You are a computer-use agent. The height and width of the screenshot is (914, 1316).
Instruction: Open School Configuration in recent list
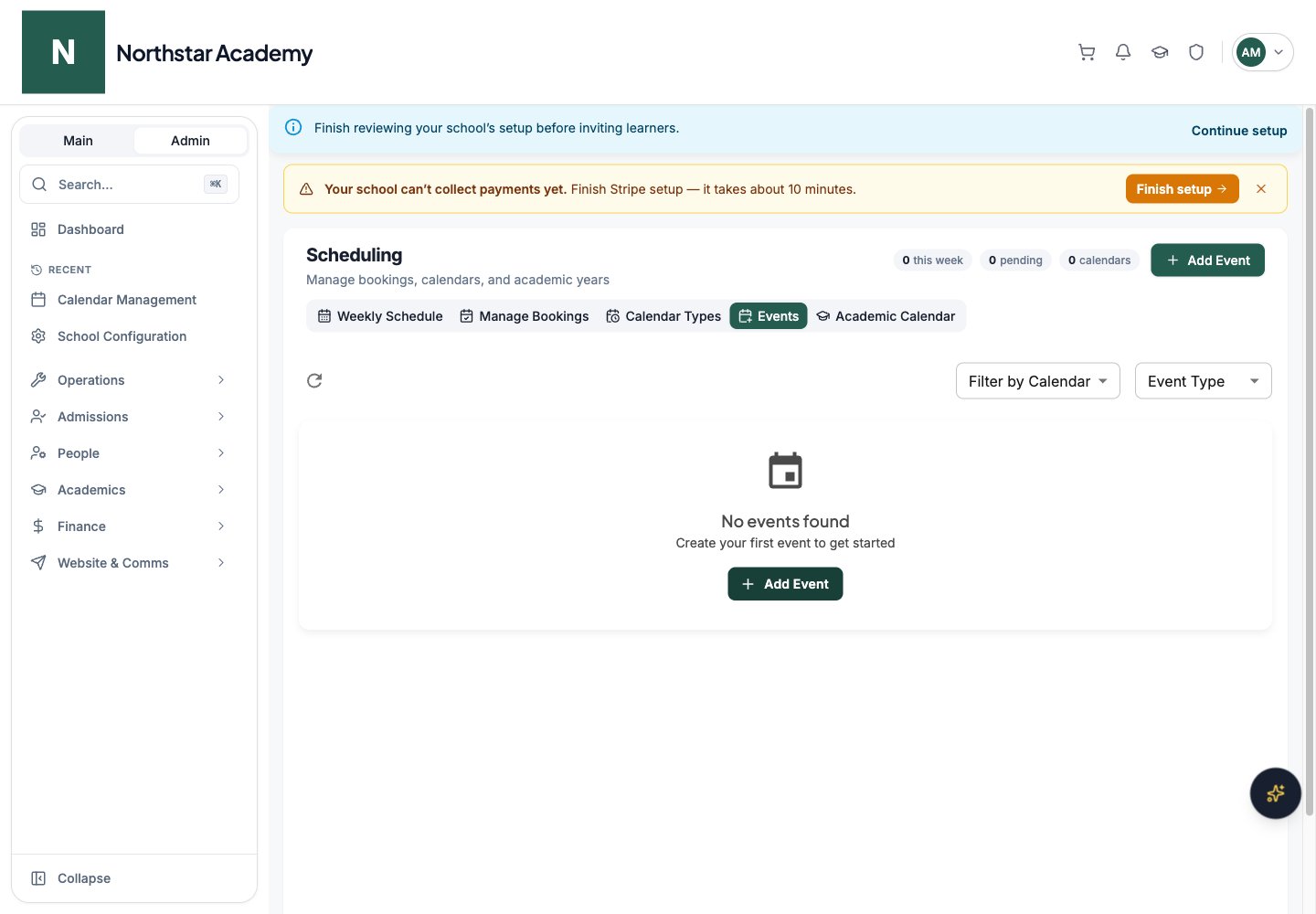pos(129,336)
